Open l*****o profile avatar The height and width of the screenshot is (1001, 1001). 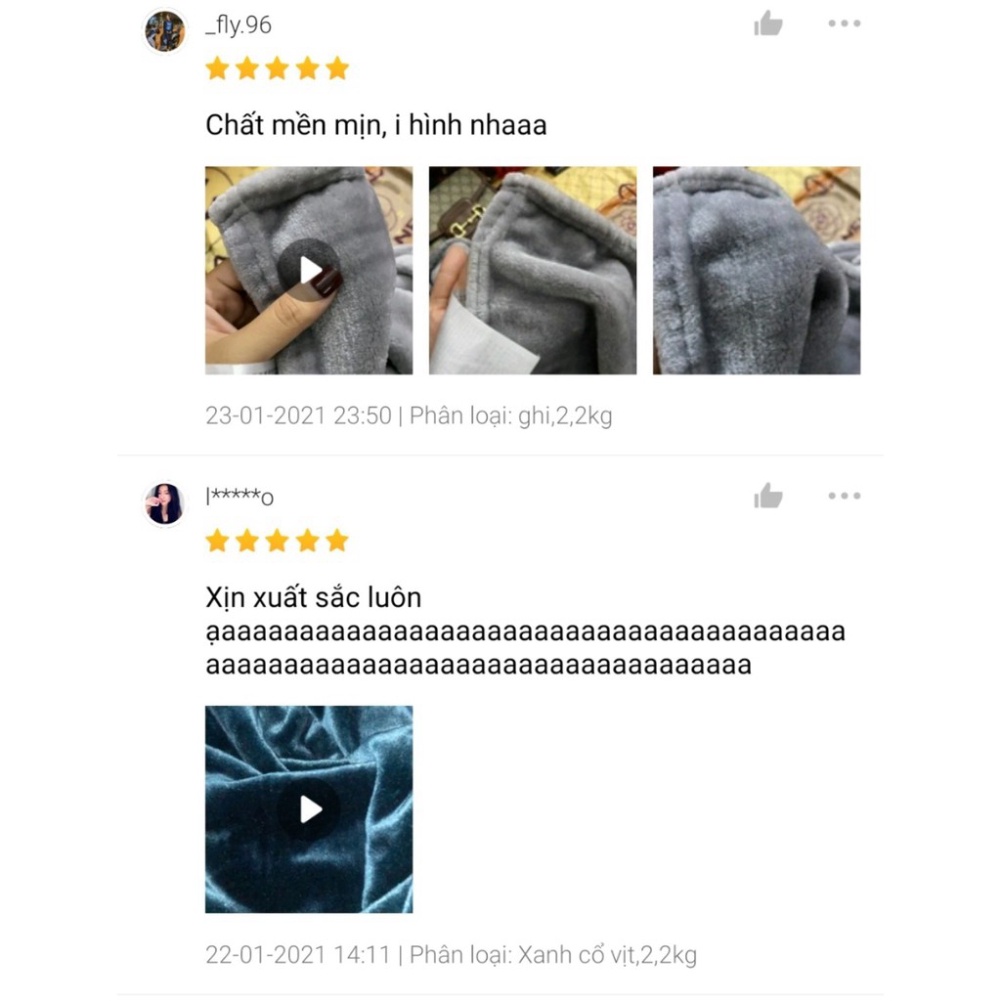click(165, 504)
